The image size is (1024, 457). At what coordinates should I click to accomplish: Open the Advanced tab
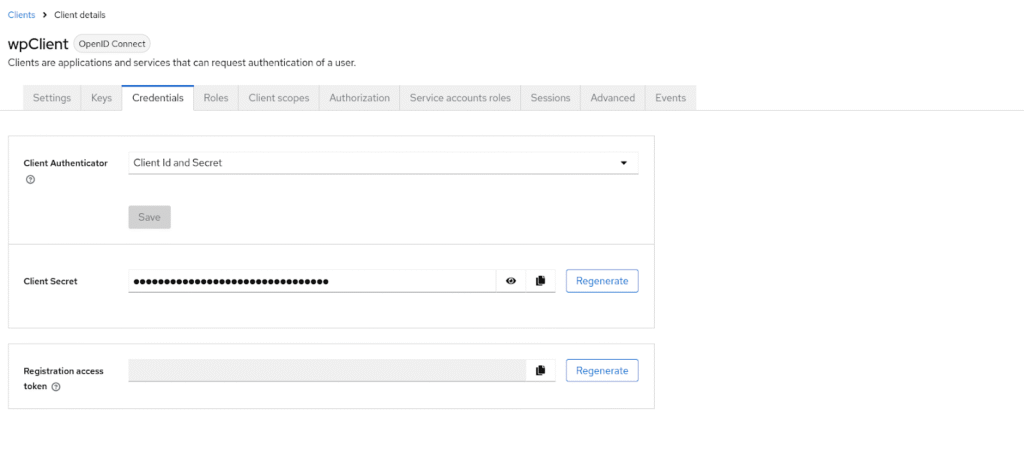tap(612, 98)
